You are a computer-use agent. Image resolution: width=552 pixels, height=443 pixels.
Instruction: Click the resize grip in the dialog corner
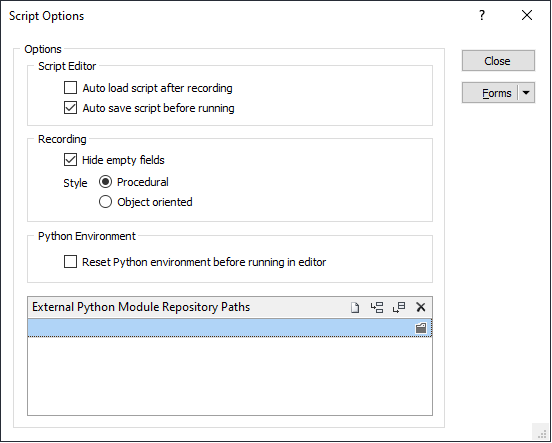(542, 433)
